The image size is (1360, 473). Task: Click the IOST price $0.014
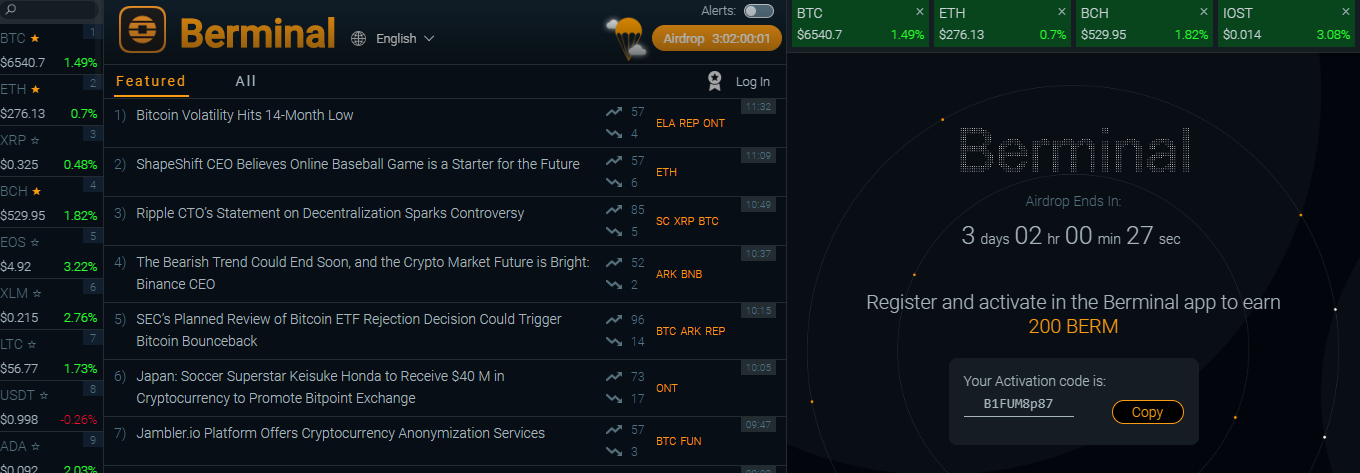(1242, 34)
